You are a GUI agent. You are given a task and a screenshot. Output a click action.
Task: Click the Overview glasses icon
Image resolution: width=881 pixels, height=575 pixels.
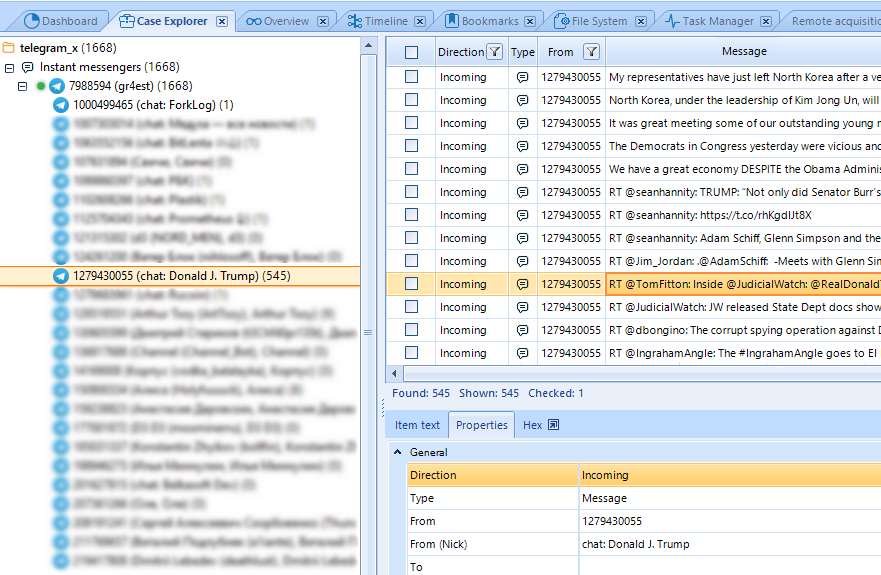point(253,21)
